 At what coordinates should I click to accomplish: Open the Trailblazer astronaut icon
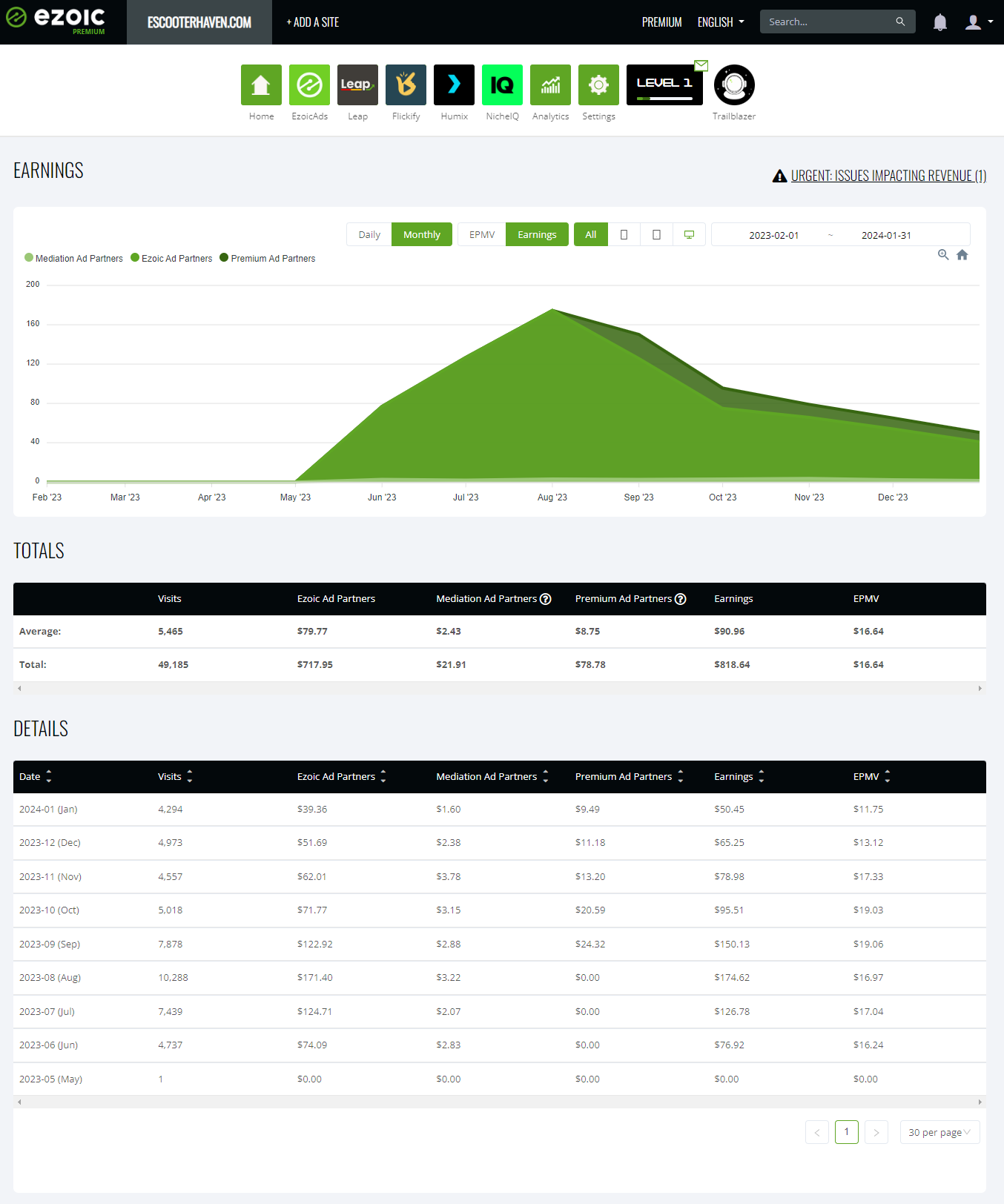point(734,85)
